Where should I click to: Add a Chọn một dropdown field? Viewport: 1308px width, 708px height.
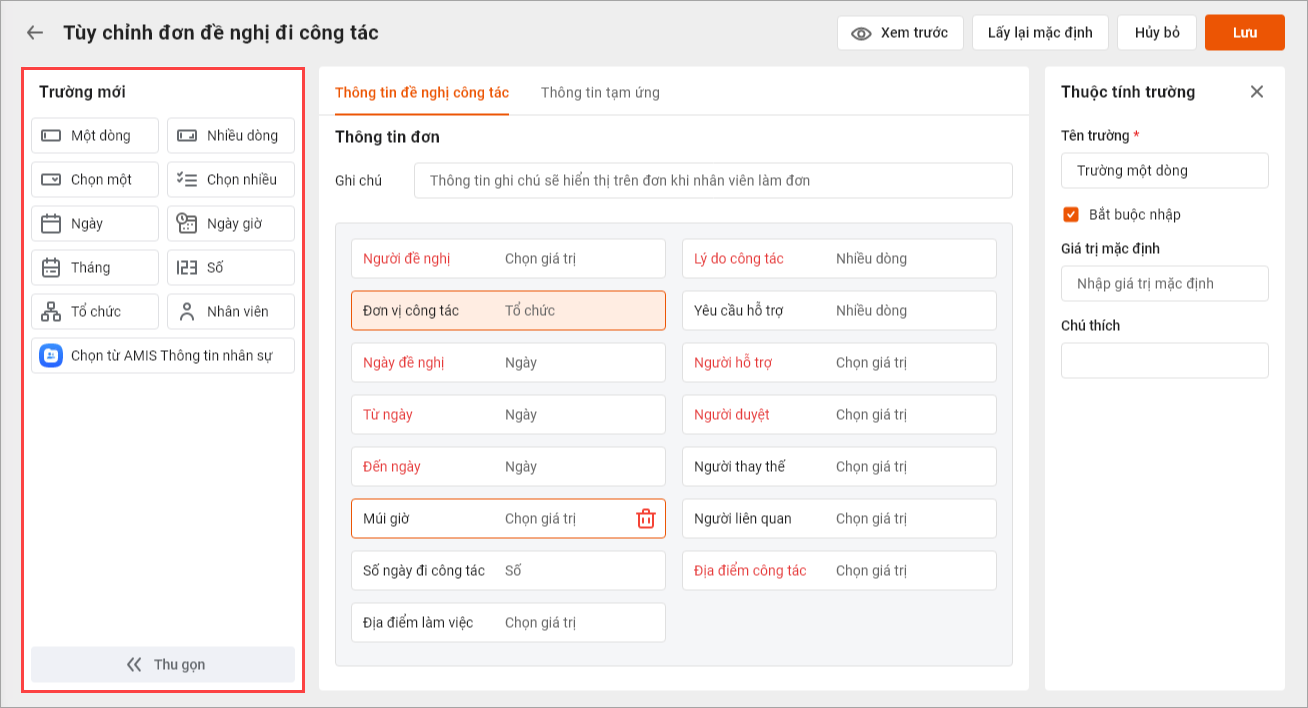(x=95, y=180)
